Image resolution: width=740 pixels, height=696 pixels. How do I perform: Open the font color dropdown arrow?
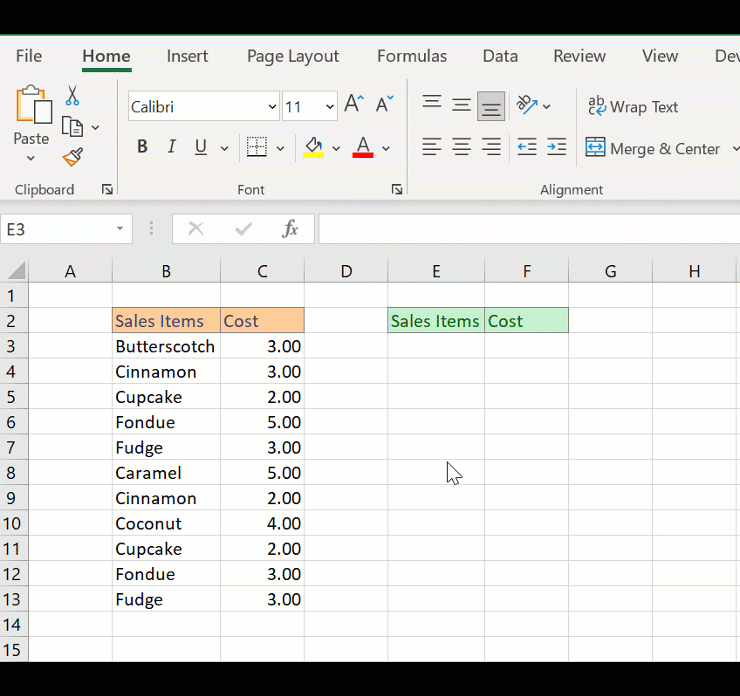point(386,149)
